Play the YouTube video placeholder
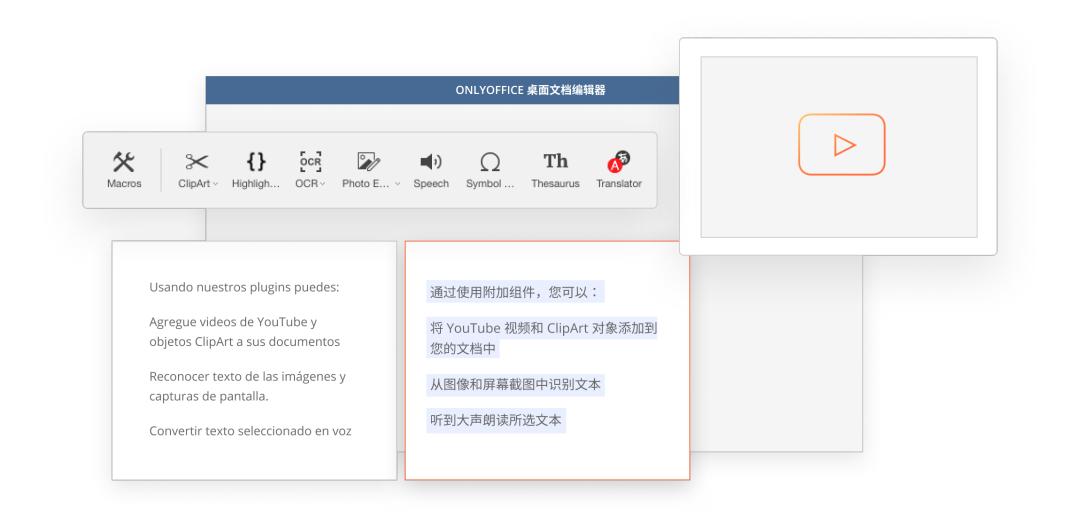The height and width of the screenshot is (517, 1080). coord(842,145)
